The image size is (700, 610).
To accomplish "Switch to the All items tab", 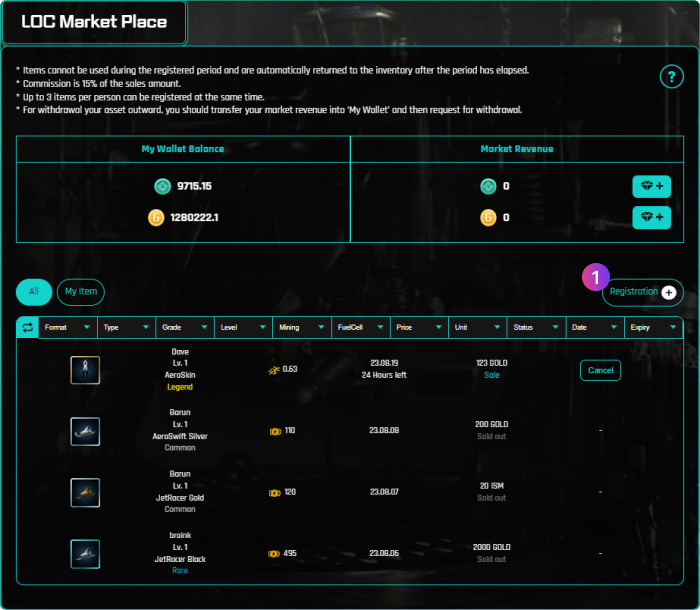I will (x=33, y=292).
